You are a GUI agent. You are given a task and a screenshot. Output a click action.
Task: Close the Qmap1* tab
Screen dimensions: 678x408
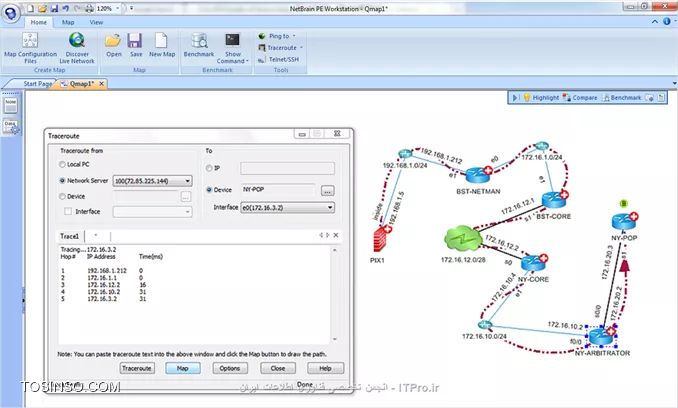coord(101,84)
